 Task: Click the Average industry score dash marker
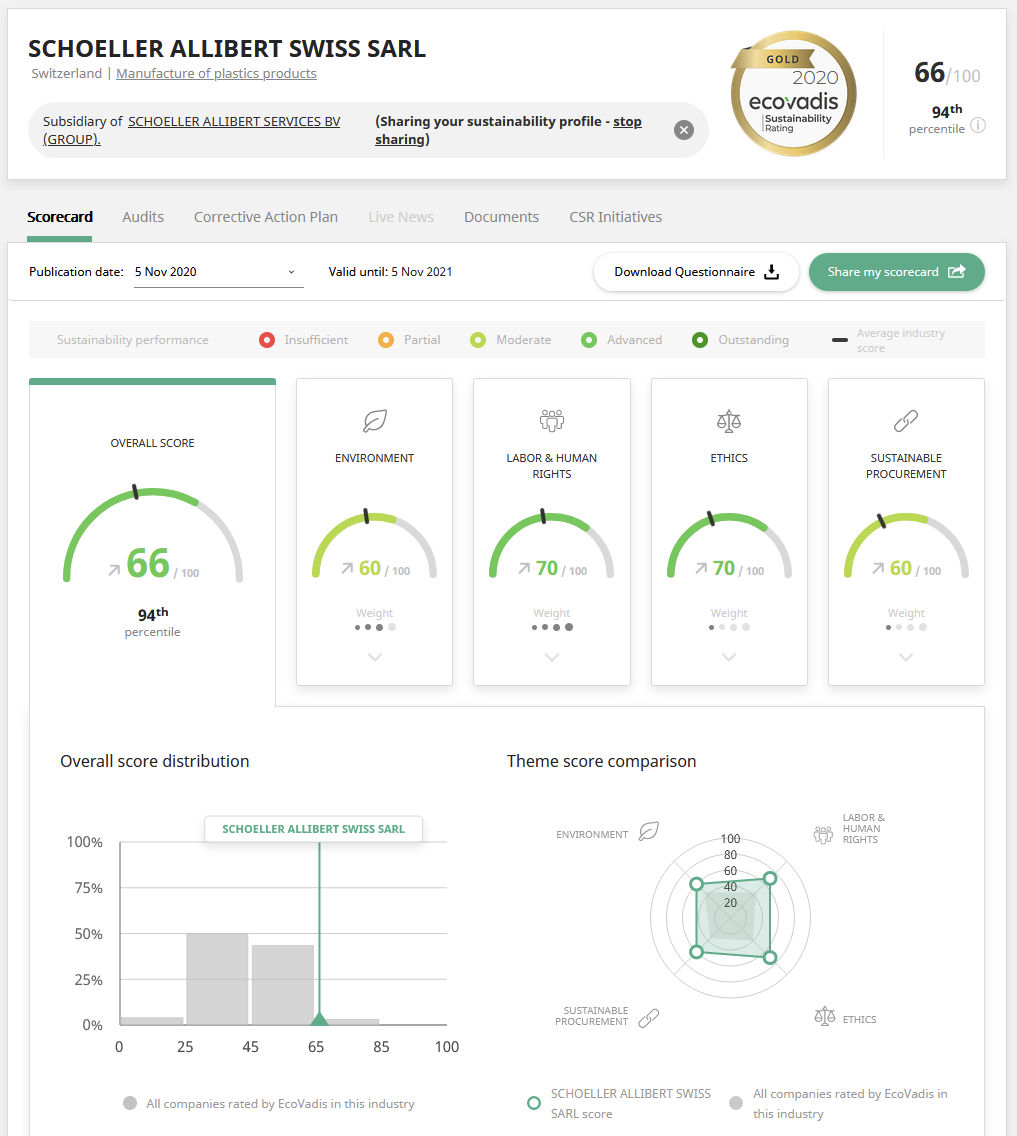pyautogui.click(x=840, y=340)
